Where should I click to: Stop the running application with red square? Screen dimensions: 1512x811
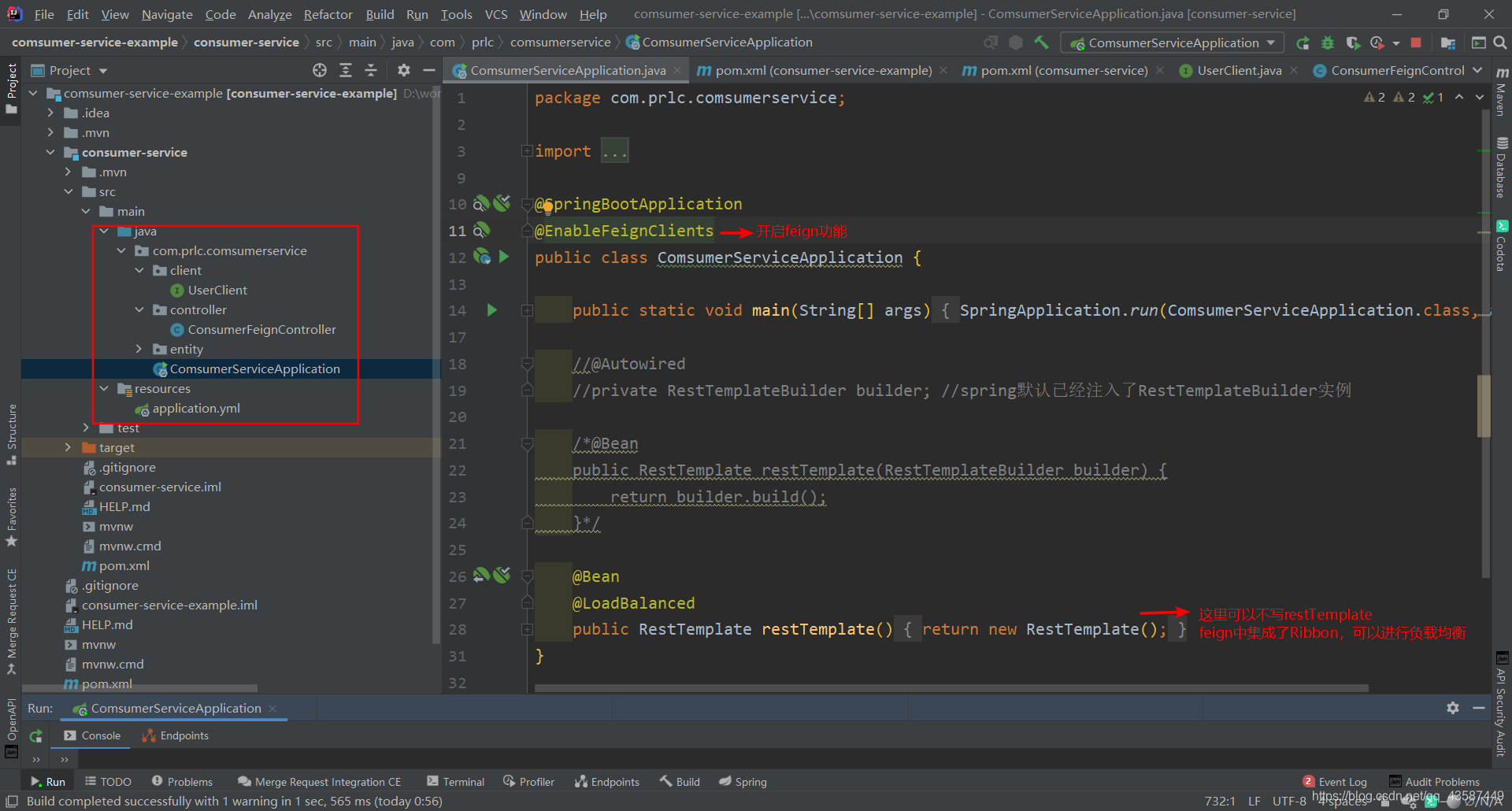coord(1416,43)
